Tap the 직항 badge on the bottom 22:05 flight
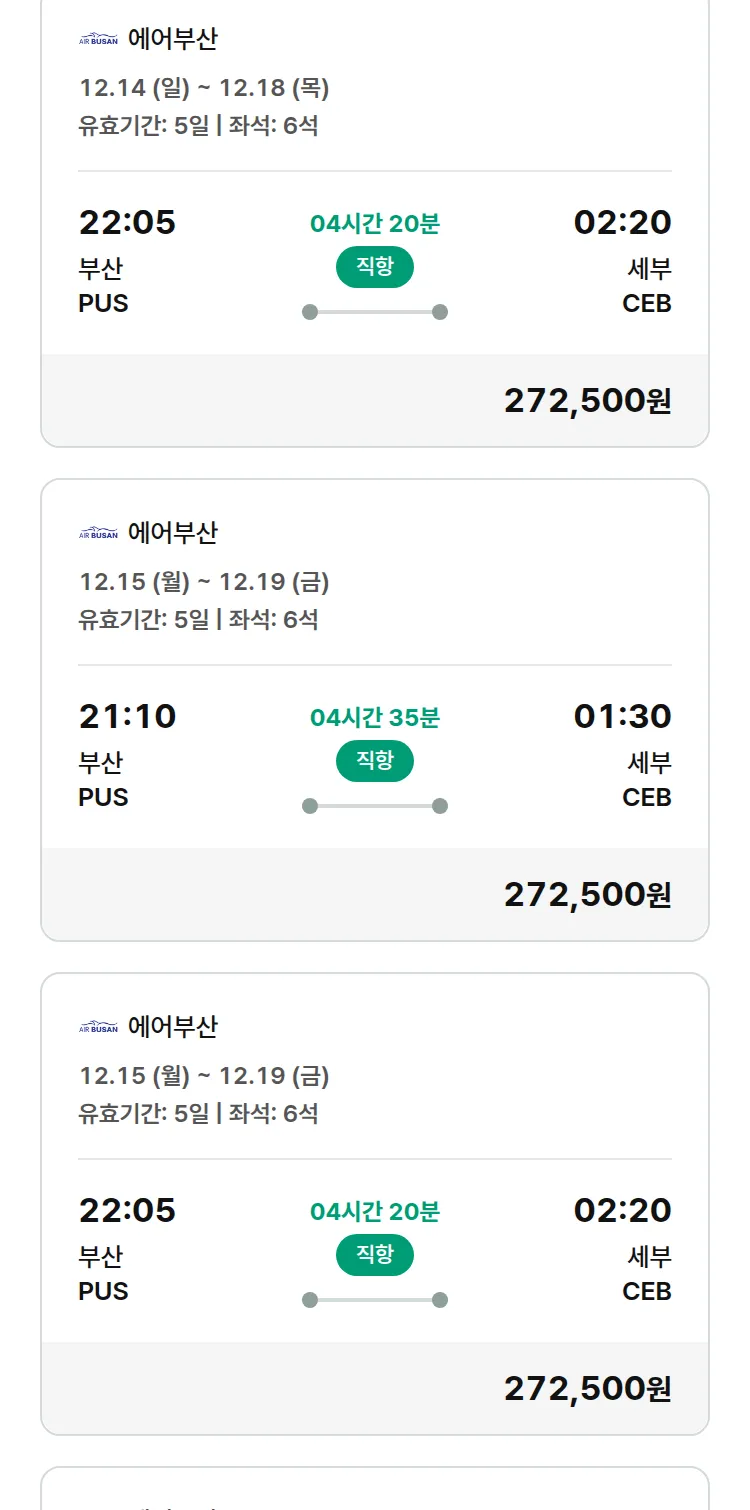Viewport: 750px width, 1510px height. 374,1255
